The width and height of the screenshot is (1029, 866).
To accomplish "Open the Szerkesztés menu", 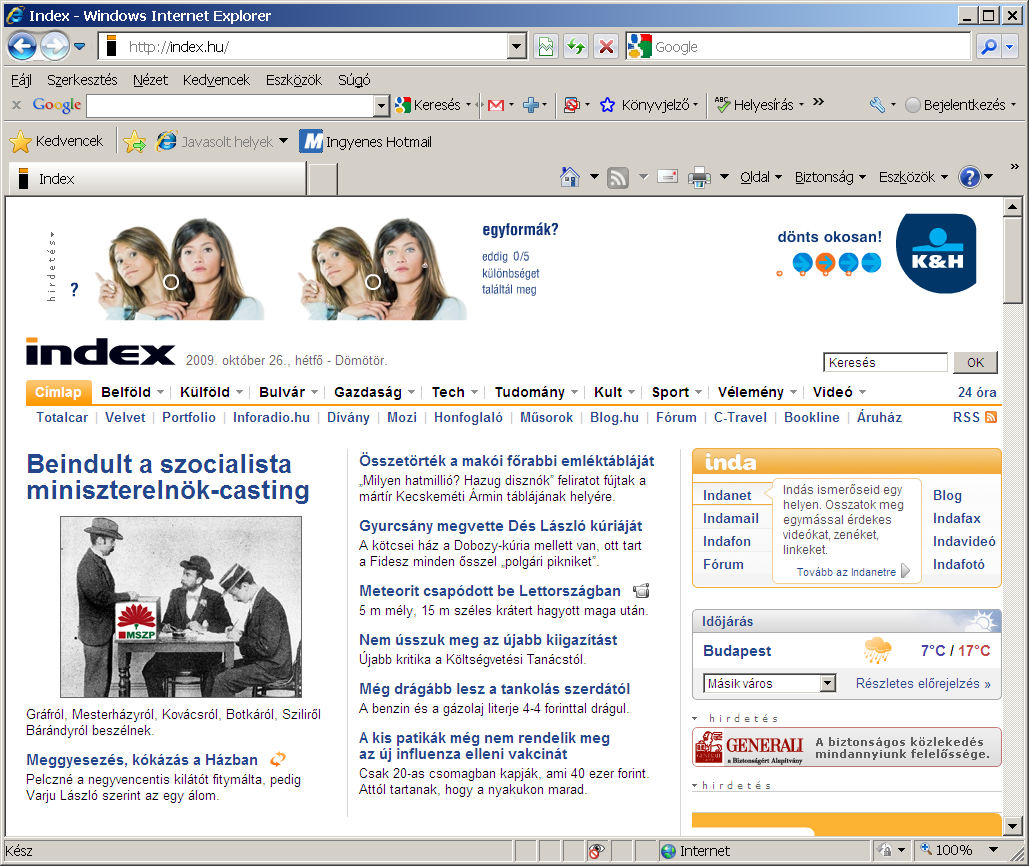I will click(x=82, y=80).
